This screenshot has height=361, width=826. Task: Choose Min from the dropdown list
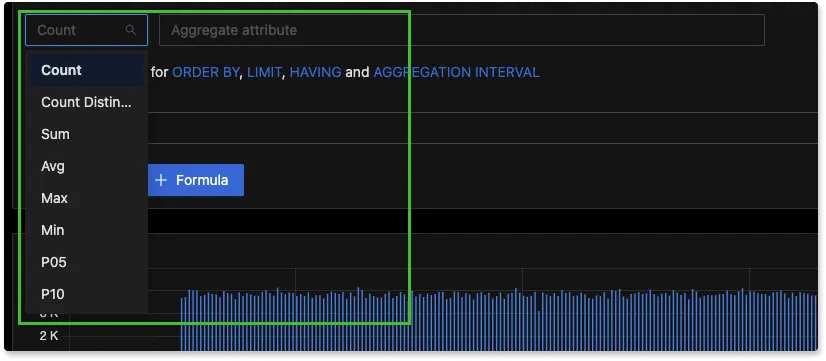coord(86,230)
